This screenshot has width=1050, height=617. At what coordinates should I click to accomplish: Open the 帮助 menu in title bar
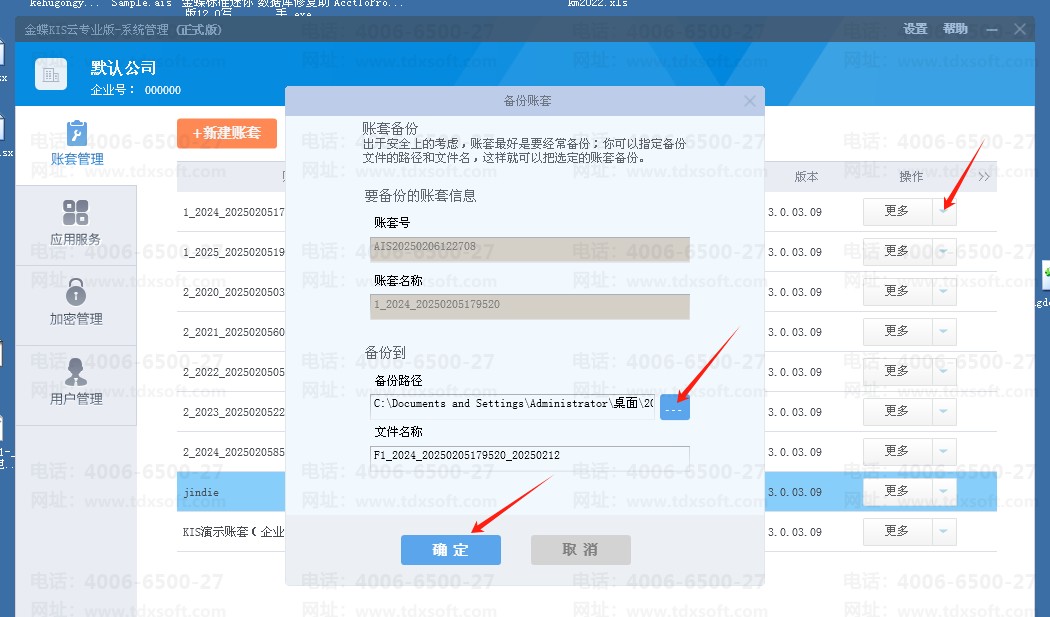point(956,29)
